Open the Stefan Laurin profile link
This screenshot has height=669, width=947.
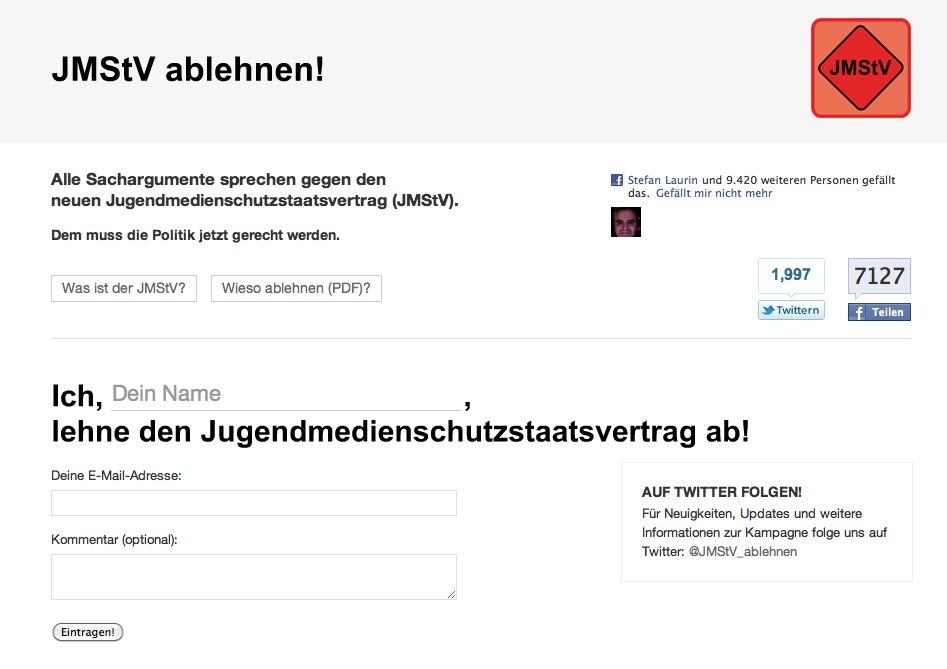coord(663,181)
